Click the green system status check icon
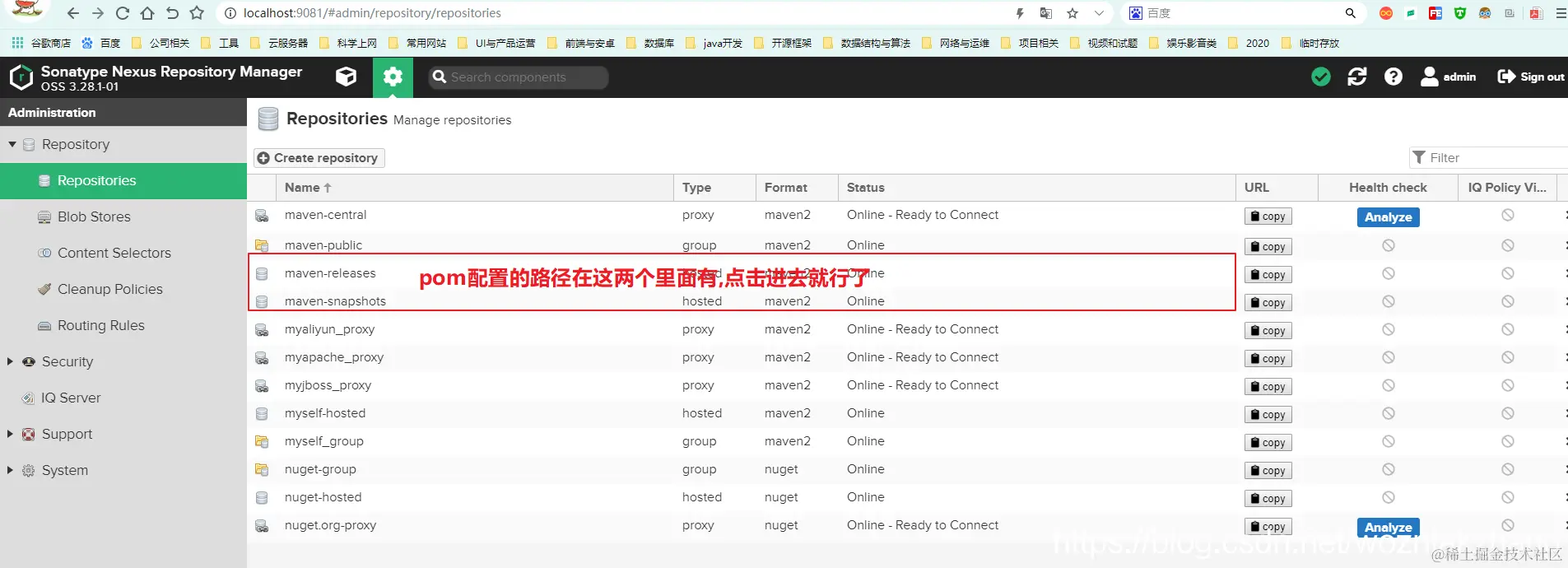Viewport: 1568px width, 568px height. click(x=1321, y=77)
